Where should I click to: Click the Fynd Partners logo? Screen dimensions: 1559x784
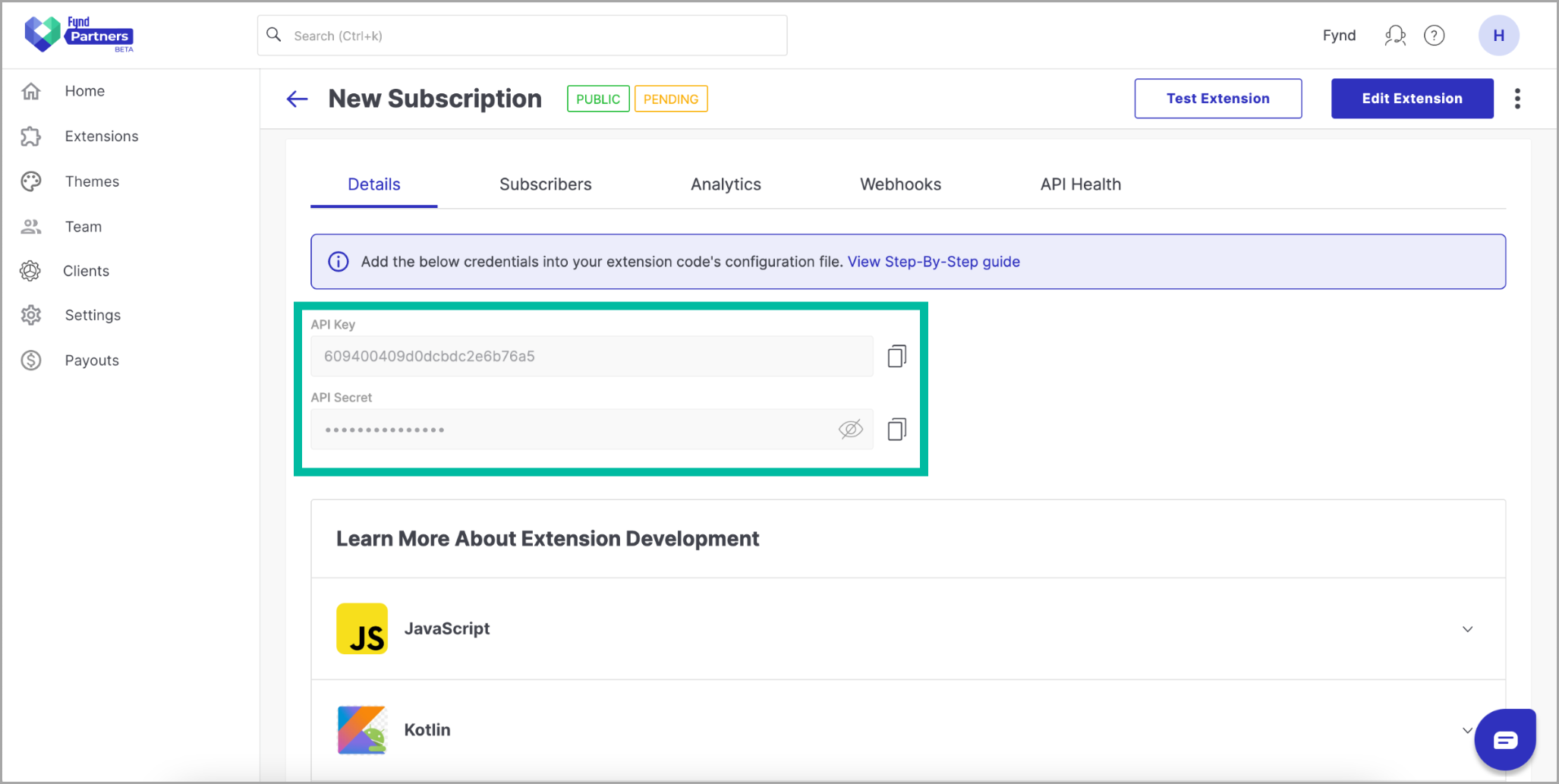pyautogui.click(x=79, y=34)
